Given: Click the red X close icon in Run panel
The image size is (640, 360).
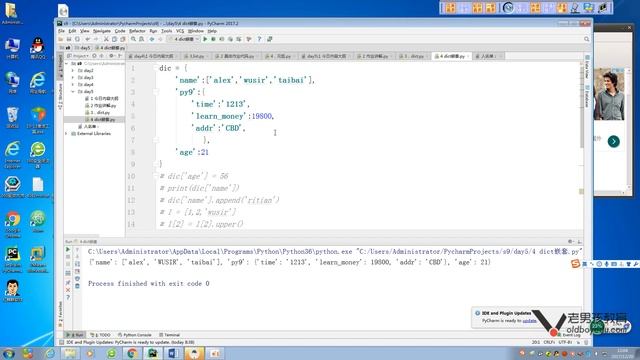Looking at the screenshot, I should 68,290.
